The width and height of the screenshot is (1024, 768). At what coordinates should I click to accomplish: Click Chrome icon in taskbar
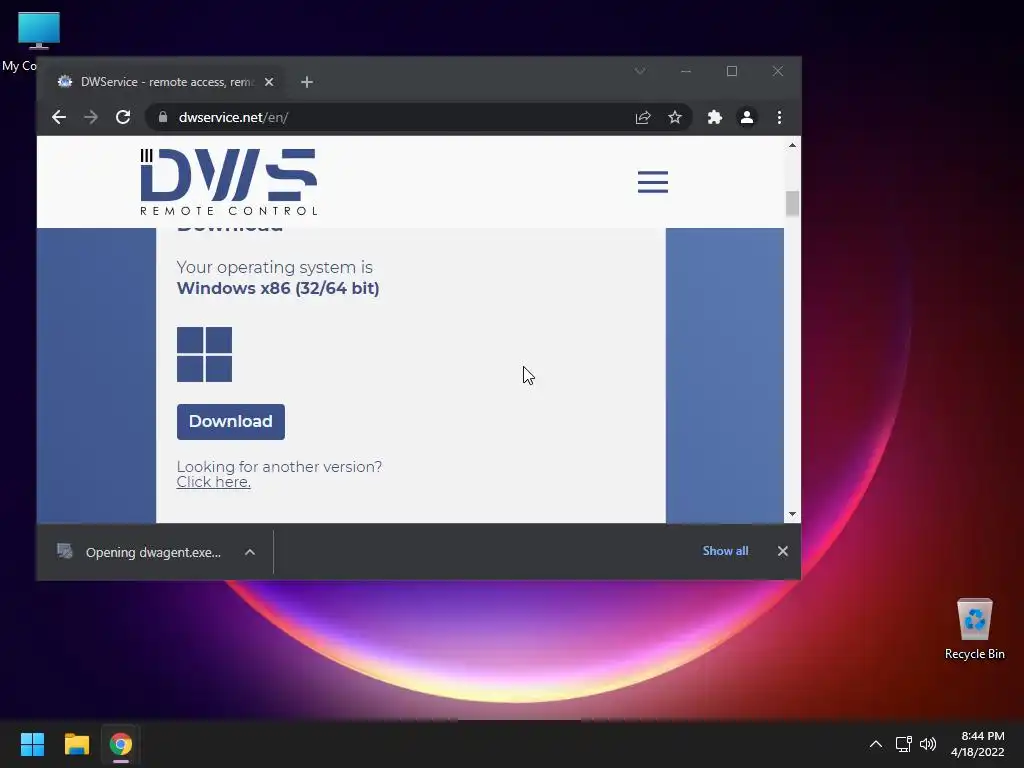[x=121, y=744]
